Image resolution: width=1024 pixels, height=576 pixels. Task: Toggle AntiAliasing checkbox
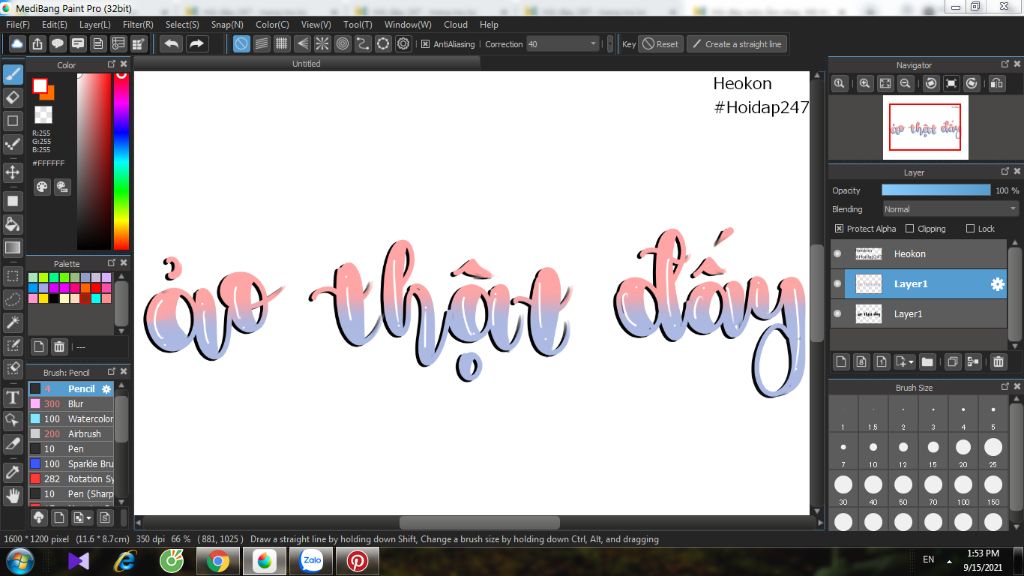[x=425, y=44]
